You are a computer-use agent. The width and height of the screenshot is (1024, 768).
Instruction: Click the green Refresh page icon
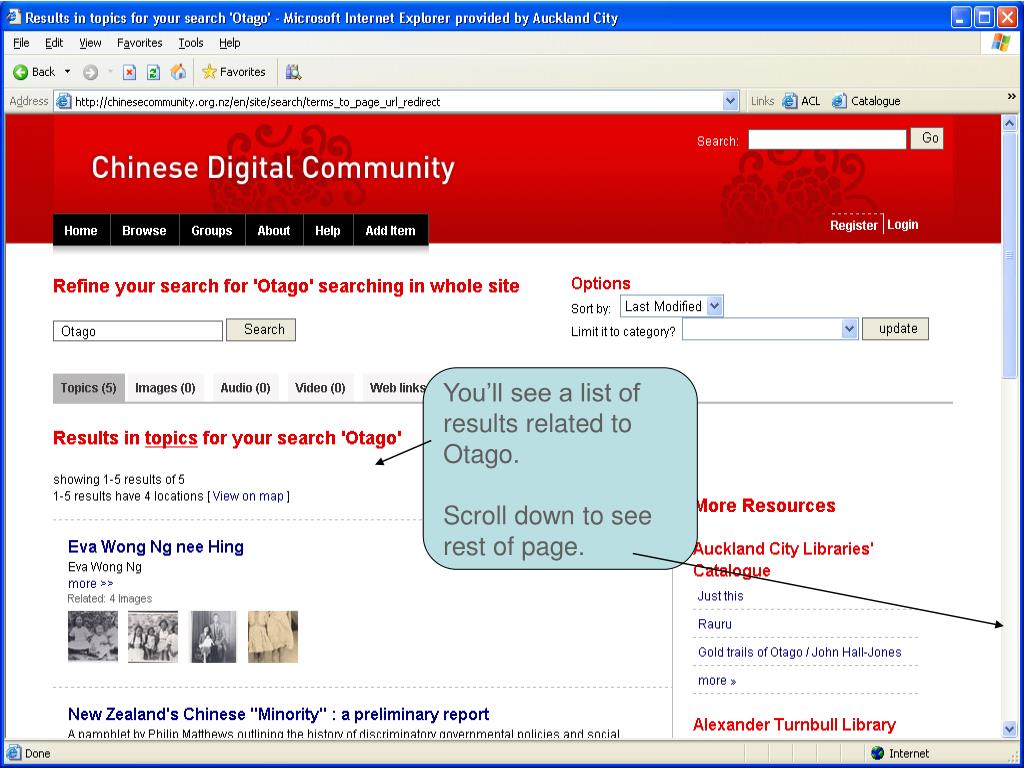[153, 72]
